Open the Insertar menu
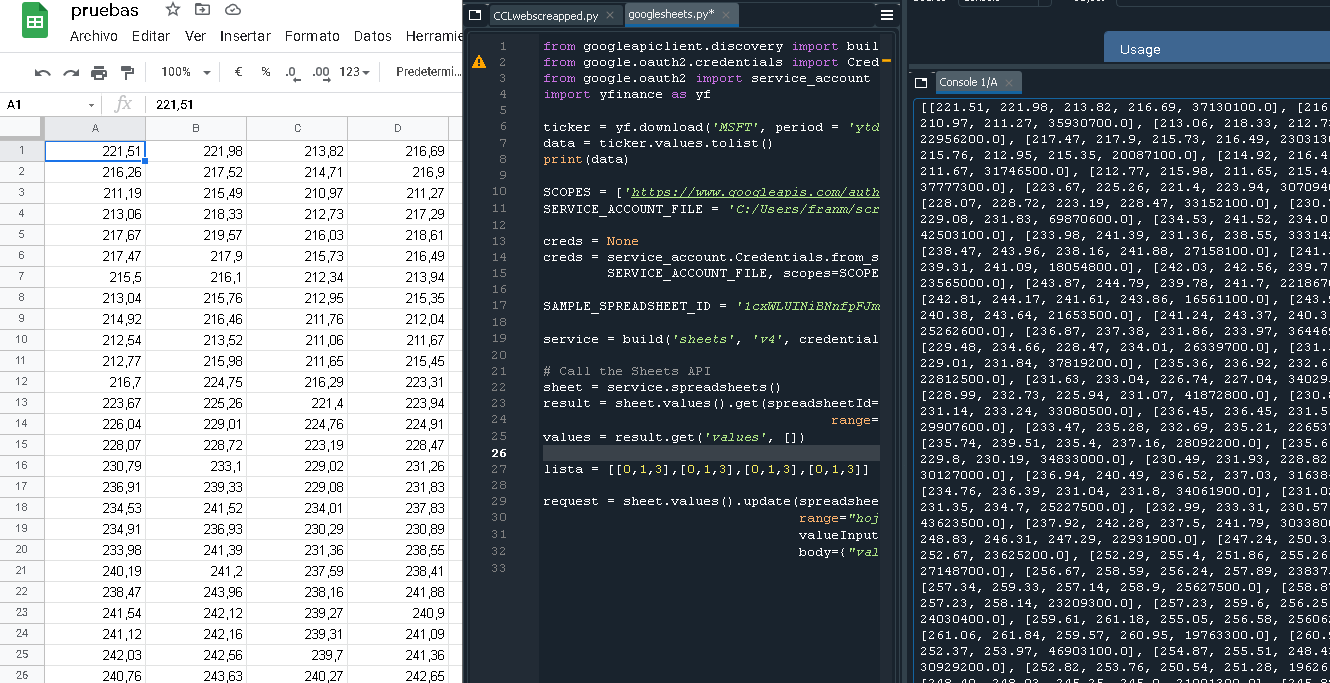 coord(245,36)
